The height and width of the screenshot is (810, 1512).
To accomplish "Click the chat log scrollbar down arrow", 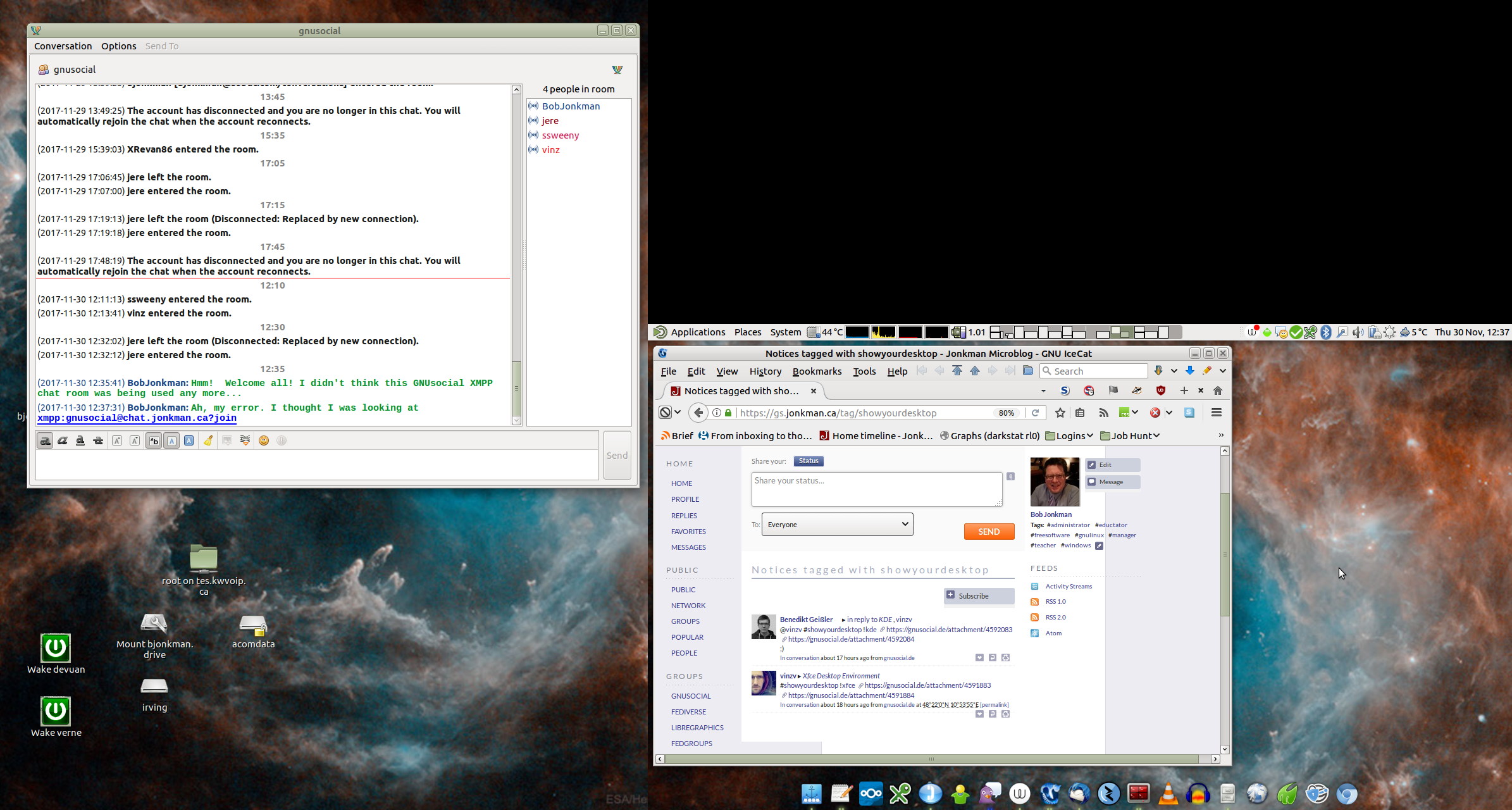I will click(x=516, y=421).
